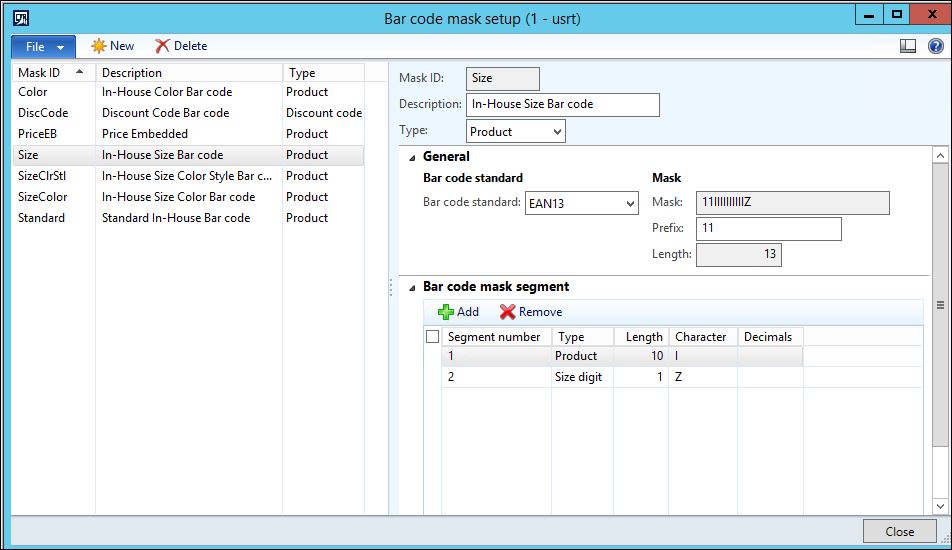Select the SizeClrStl mask row
Screen dimensions: 952x550
tap(188, 176)
